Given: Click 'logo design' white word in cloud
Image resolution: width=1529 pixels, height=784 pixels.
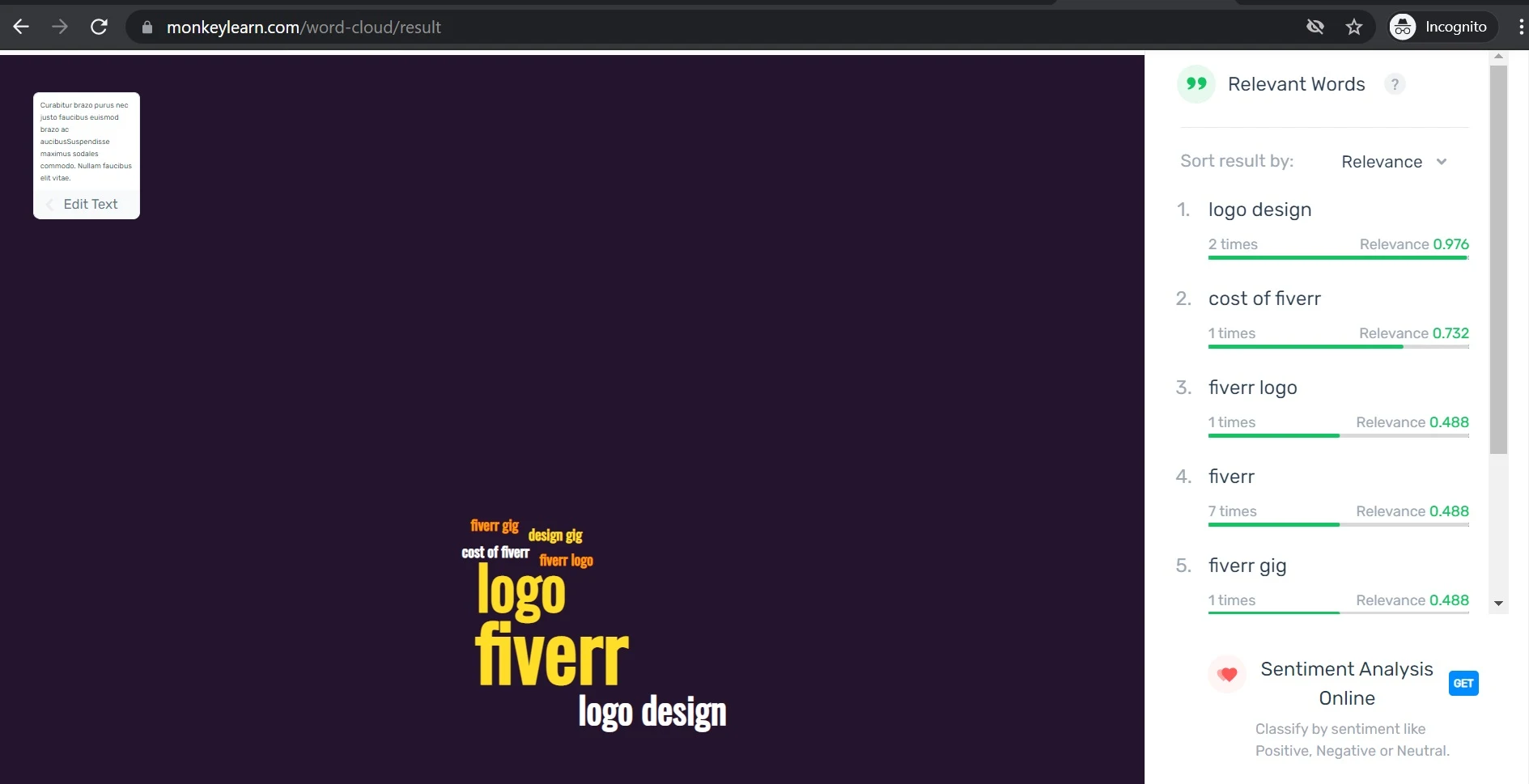Looking at the screenshot, I should 652,712.
